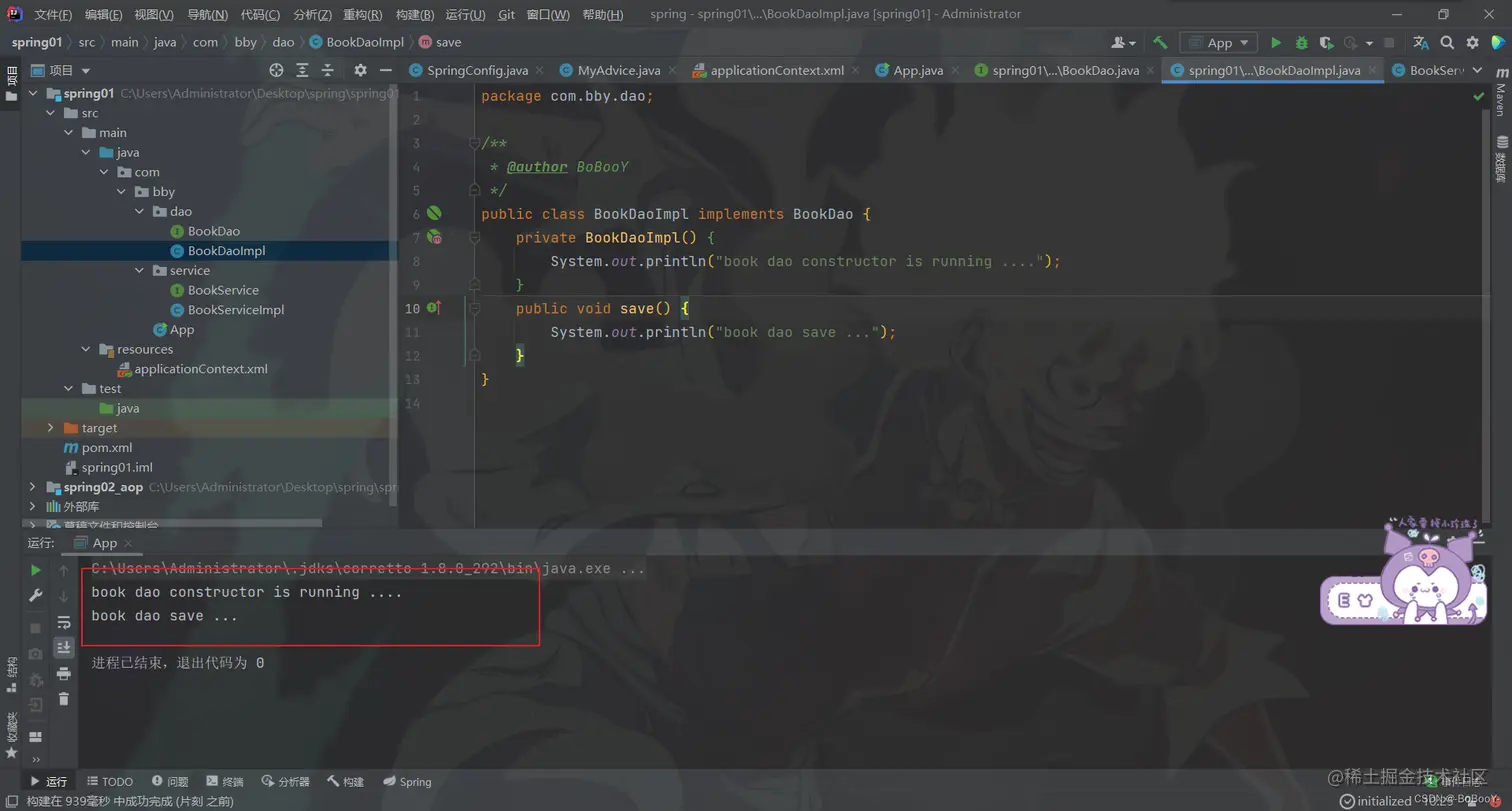Open the Spring tool window
This screenshot has height=811, width=1512.
pyautogui.click(x=407, y=781)
